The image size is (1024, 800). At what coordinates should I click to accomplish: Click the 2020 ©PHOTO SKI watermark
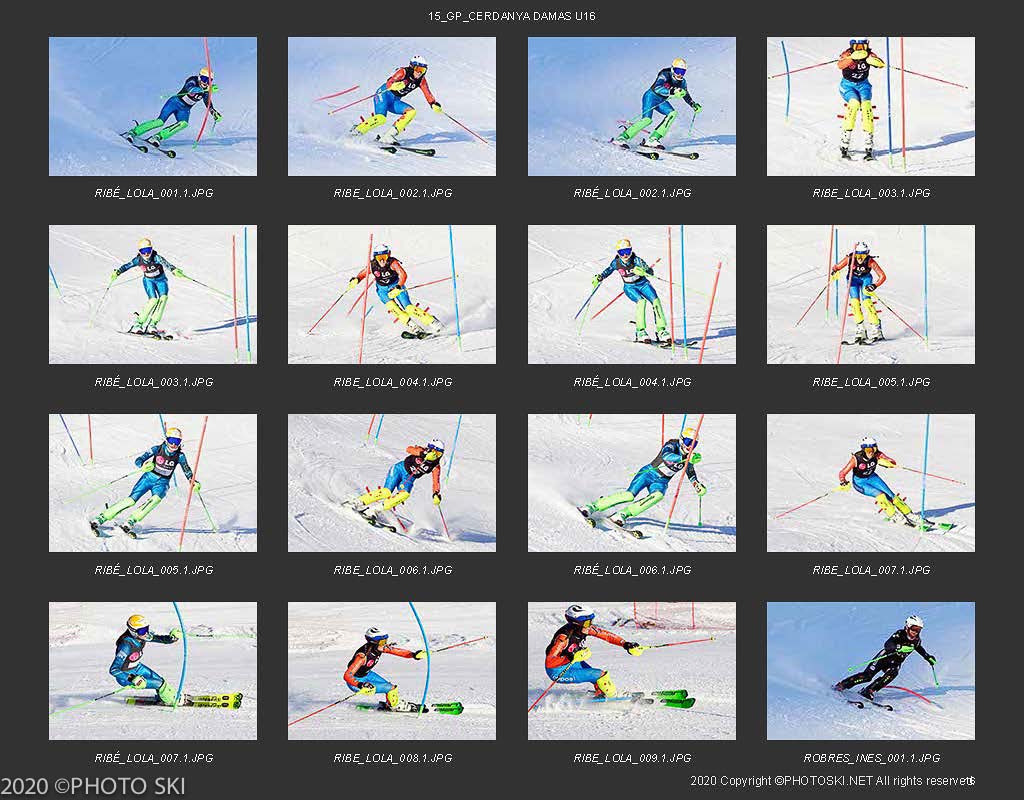(93, 786)
